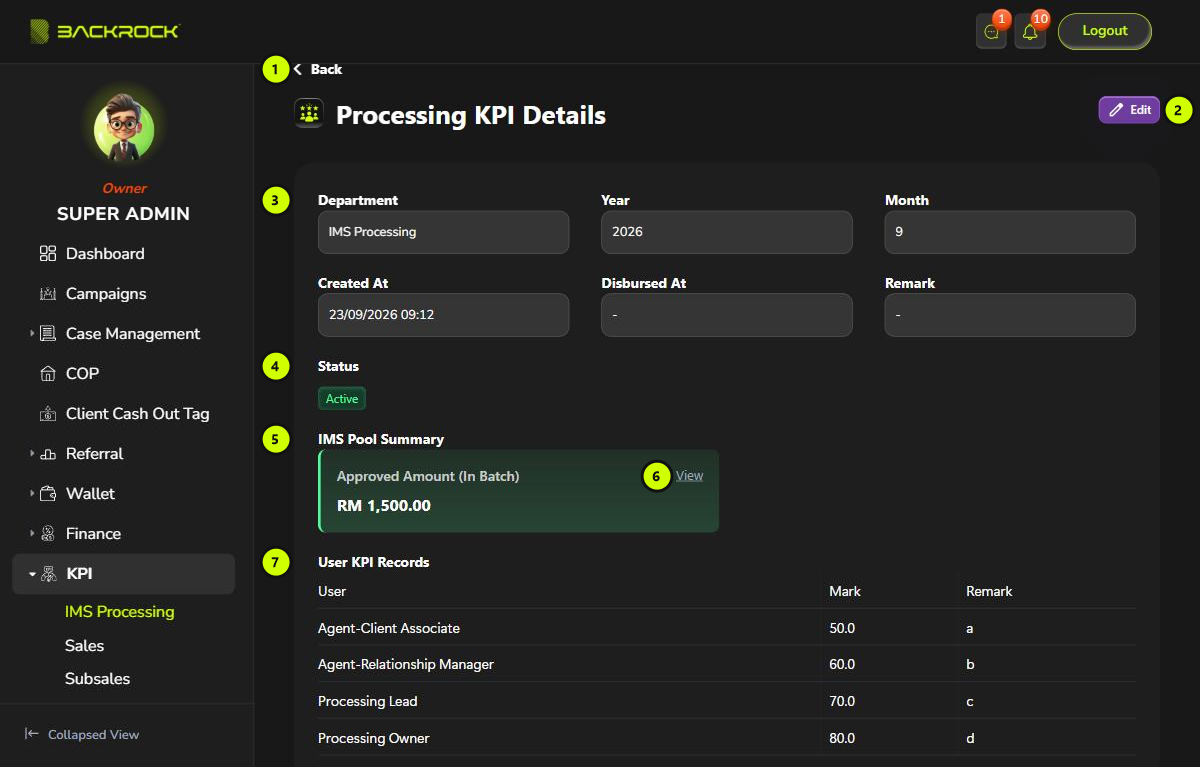The height and width of the screenshot is (767, 1200).
Task: Click the Processing KPI Details title icon
Action: (309, 114)
